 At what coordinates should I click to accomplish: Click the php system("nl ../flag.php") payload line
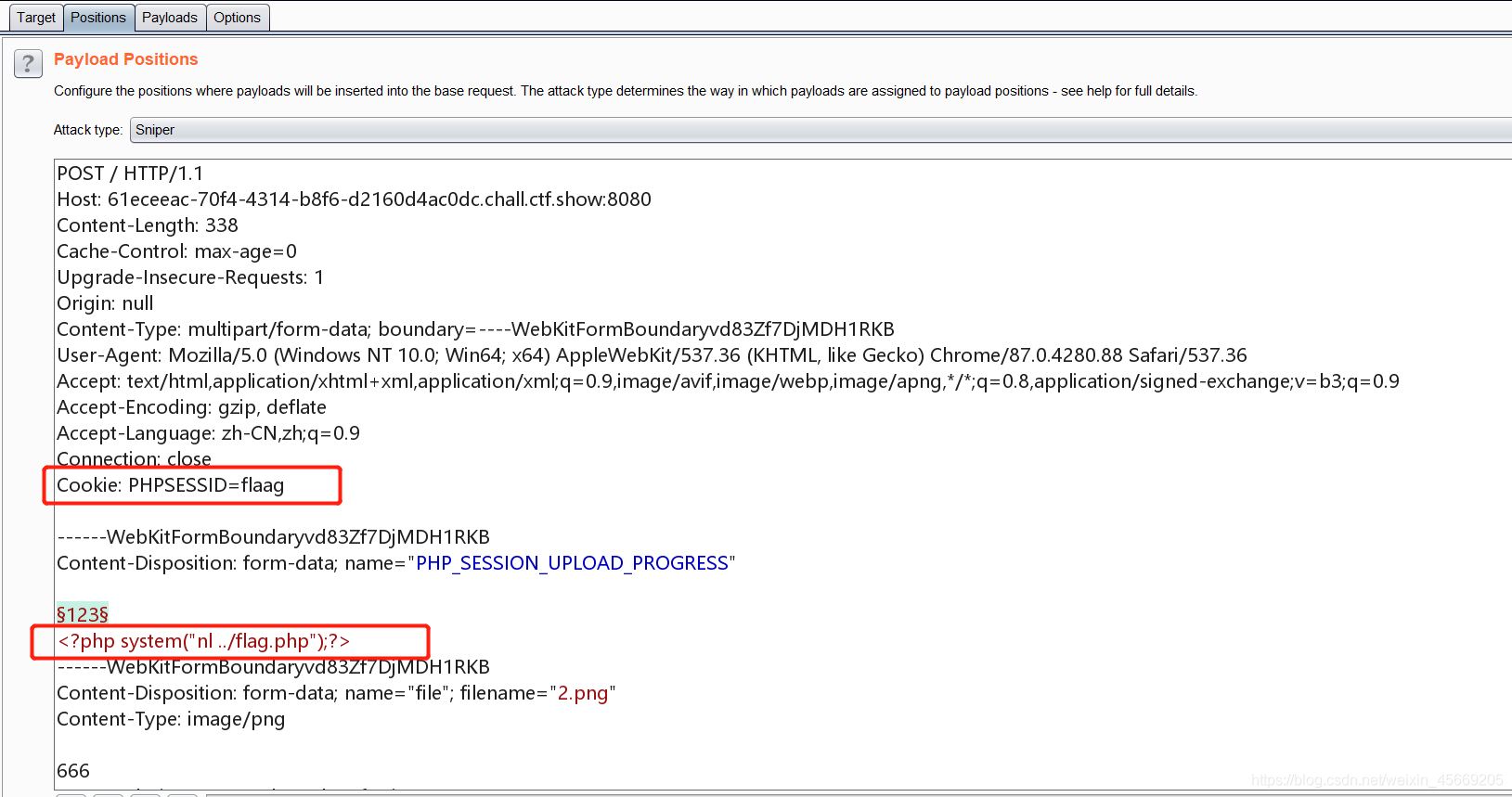pos(204,641)
